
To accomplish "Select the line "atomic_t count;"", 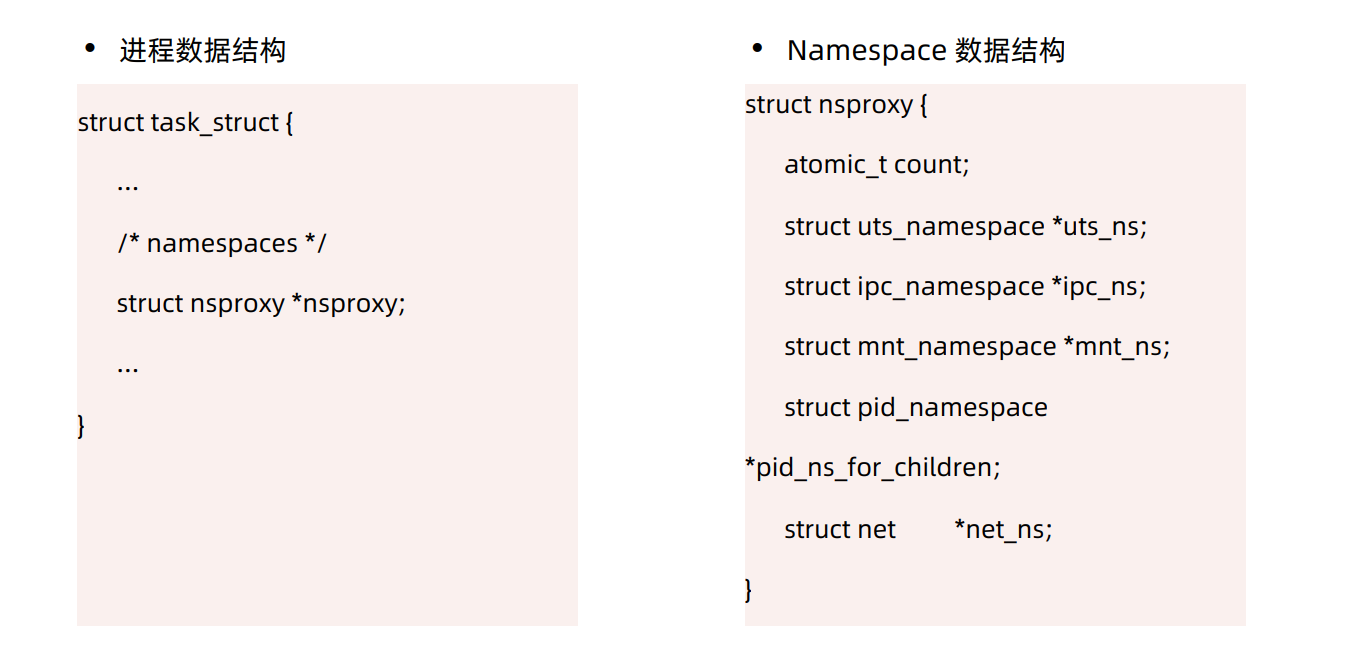I will [x=877, y=165].
